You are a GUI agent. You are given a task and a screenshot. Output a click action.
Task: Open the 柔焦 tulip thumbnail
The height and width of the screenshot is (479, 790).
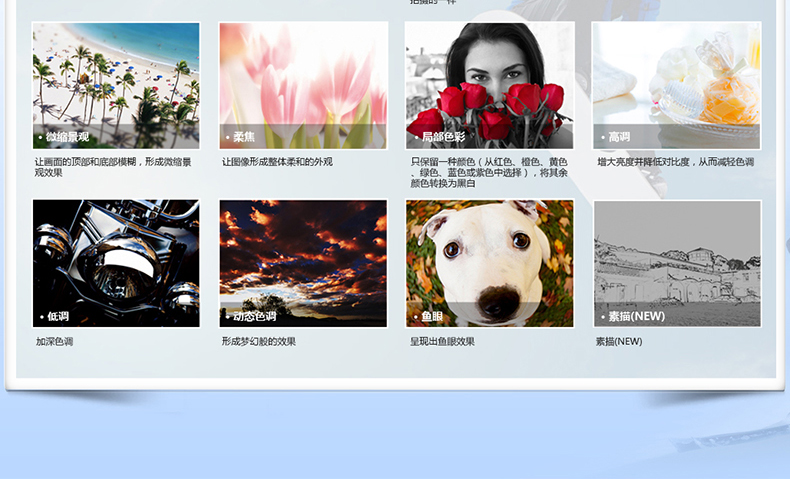point(303,86)
